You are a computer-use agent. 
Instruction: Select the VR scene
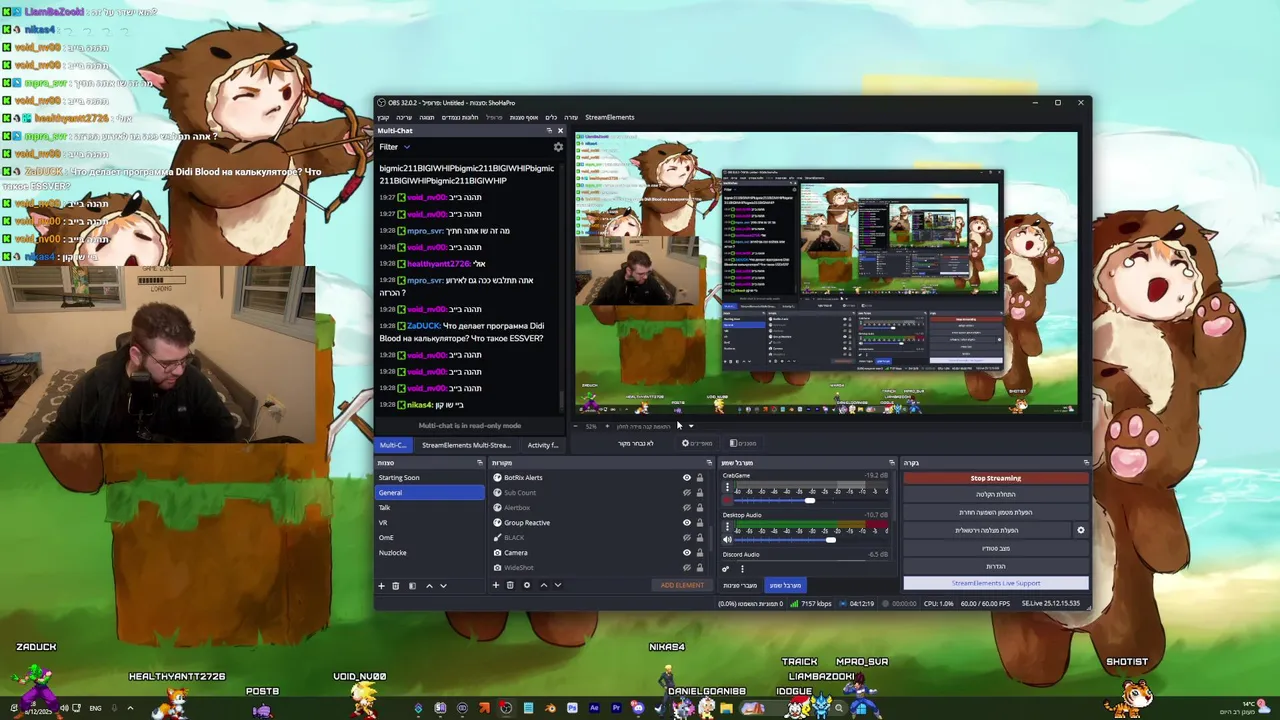click(x=430, y=523)
